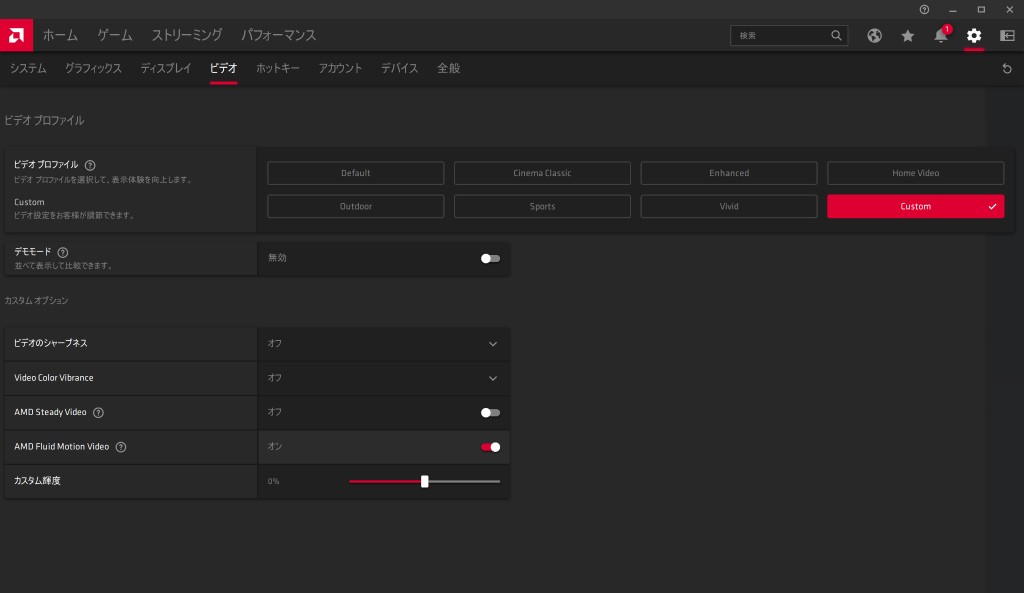The image size is (1024, 593).
Task: Choose the Vivid video profile
Action: pos(728,206)
